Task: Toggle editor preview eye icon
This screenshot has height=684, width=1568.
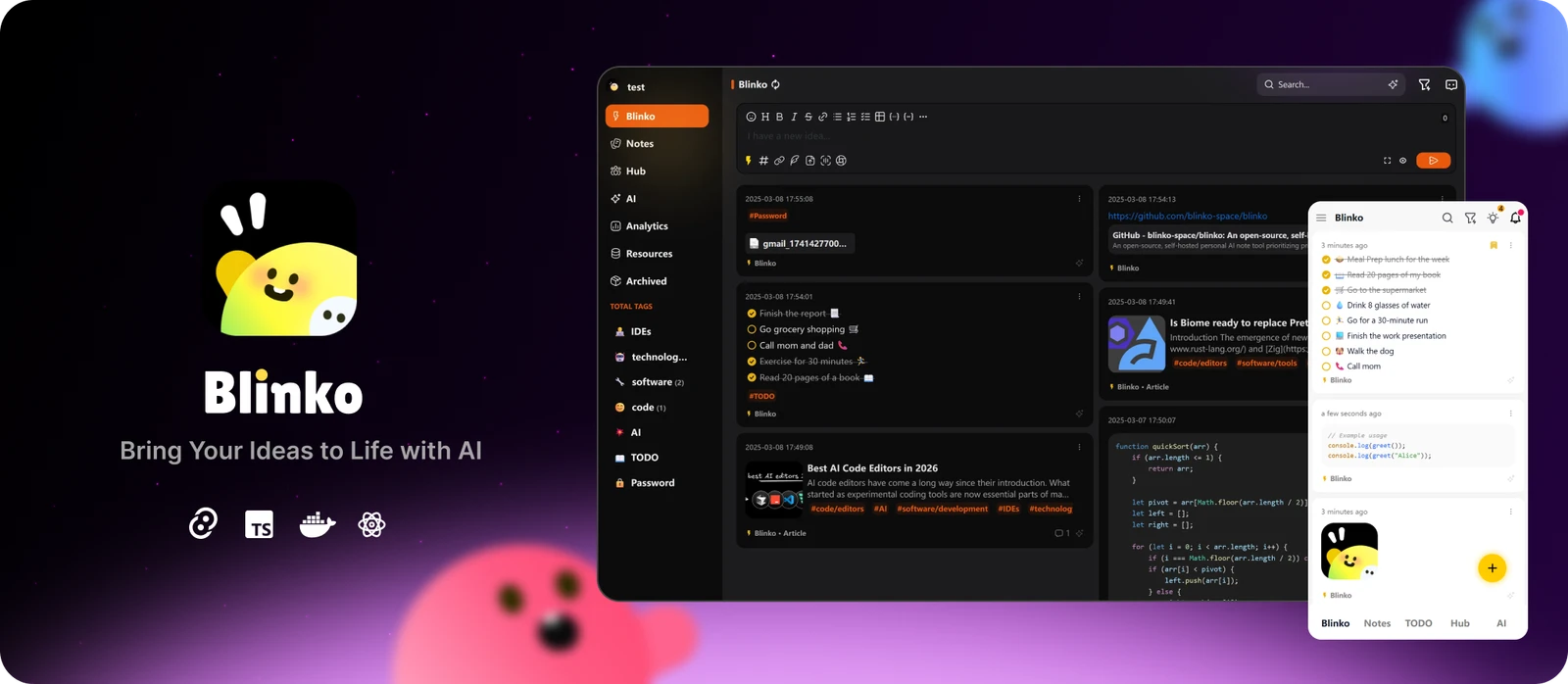Action: (1402, 161)
